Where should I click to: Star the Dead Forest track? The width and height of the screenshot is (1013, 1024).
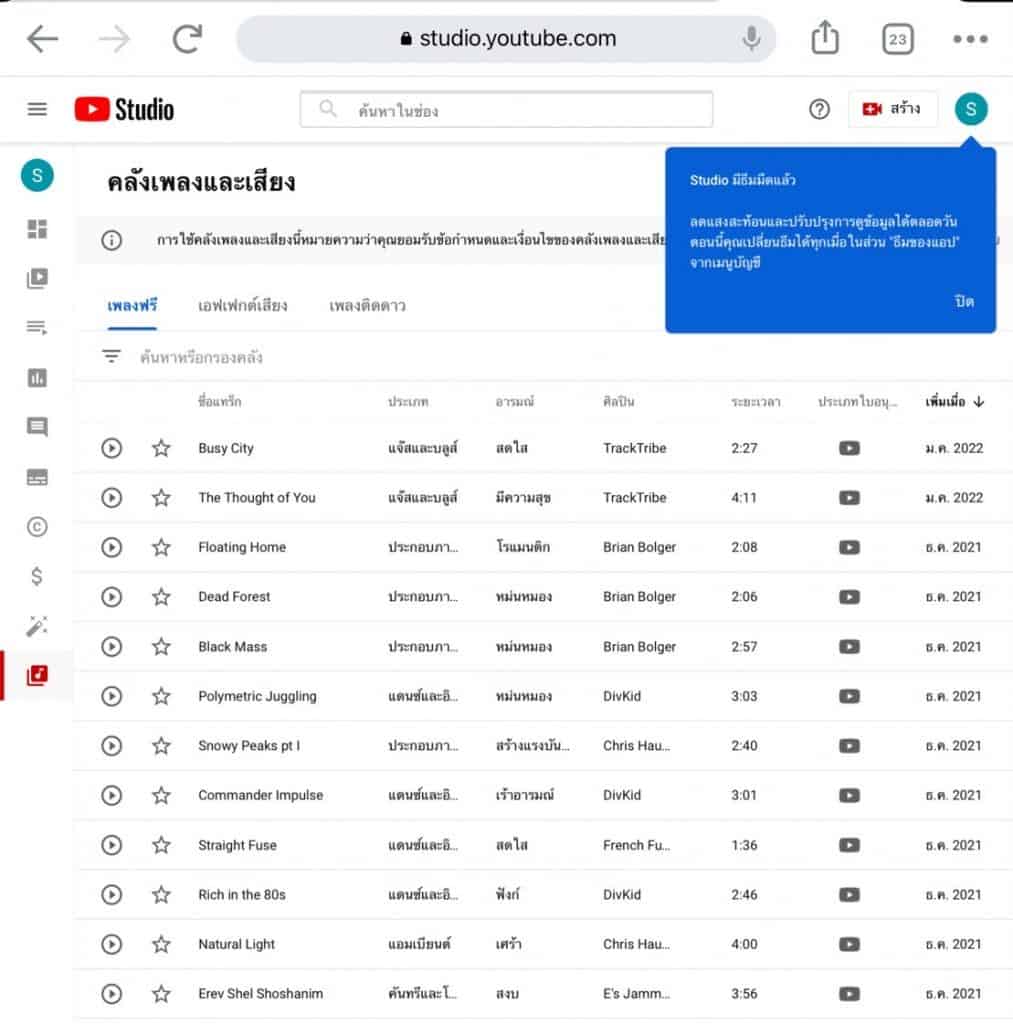(x=161, y=597)
